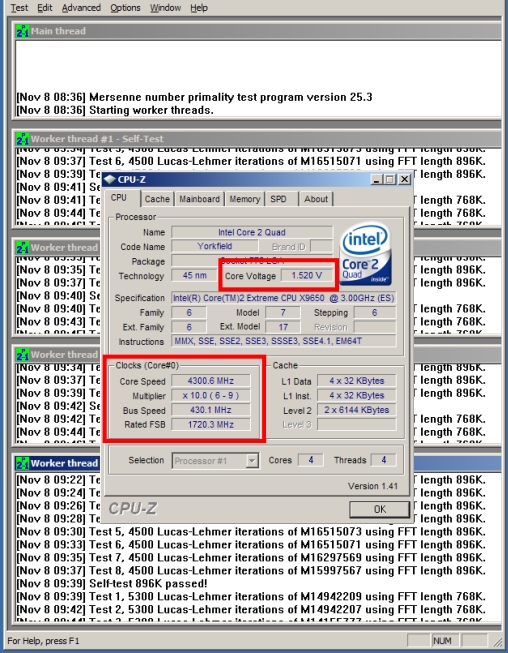The height and width of the screenshot is (653, 508).
Task: Click the Core Speed value field
Action: 211,381
